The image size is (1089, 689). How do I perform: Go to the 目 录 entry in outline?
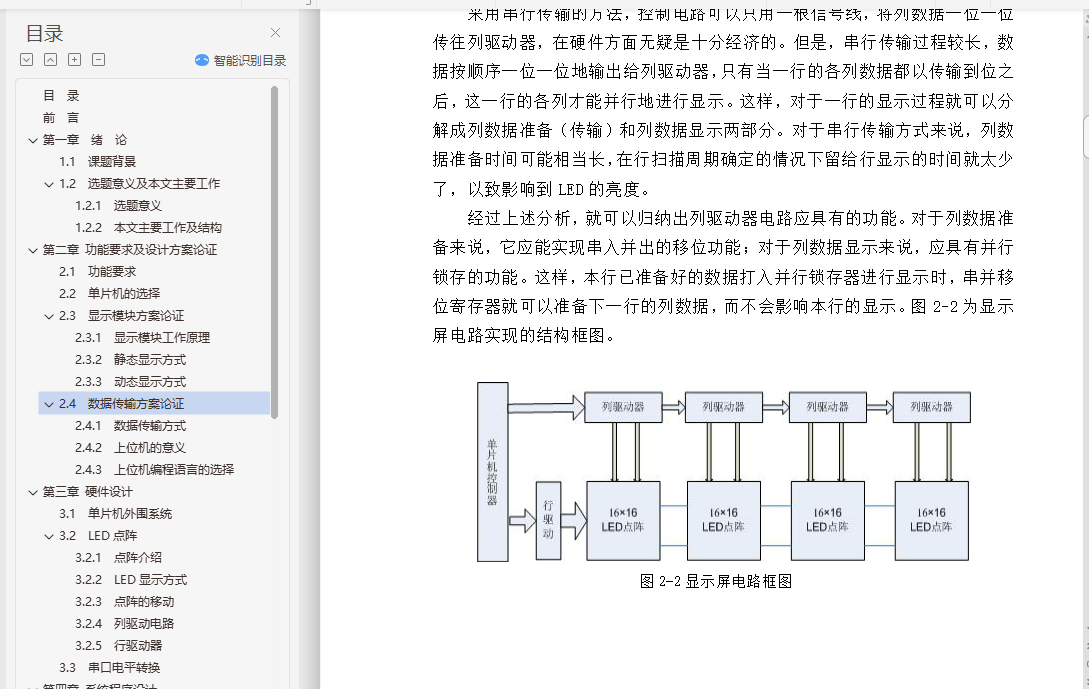point(61,96)
